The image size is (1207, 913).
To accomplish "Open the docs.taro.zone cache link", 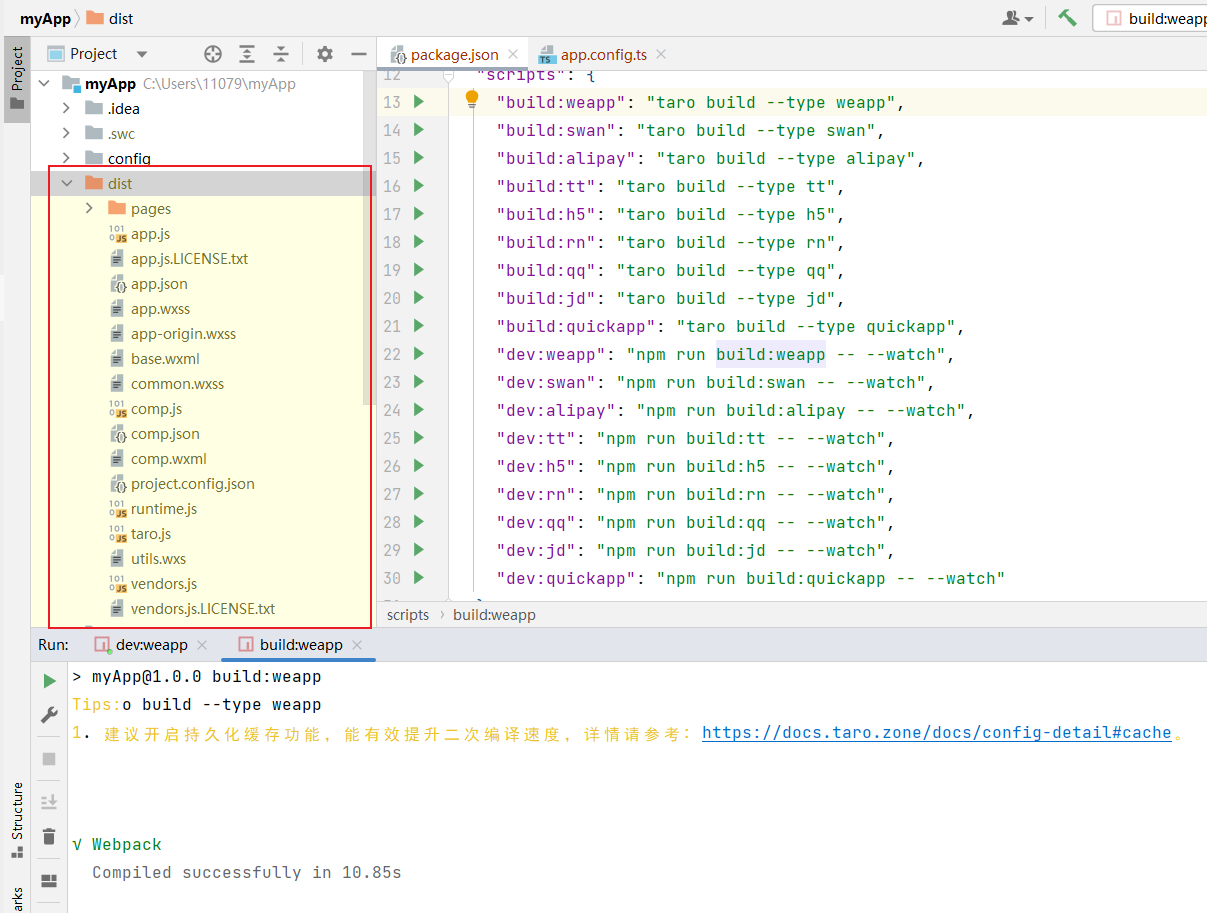I will (x=936, y=733).
